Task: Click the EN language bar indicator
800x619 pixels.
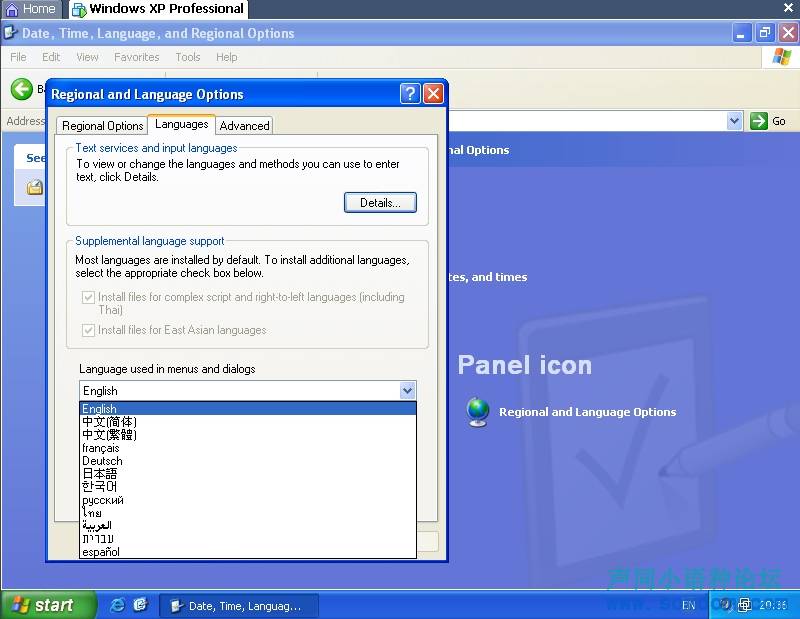Action: [x=688, y=605]
